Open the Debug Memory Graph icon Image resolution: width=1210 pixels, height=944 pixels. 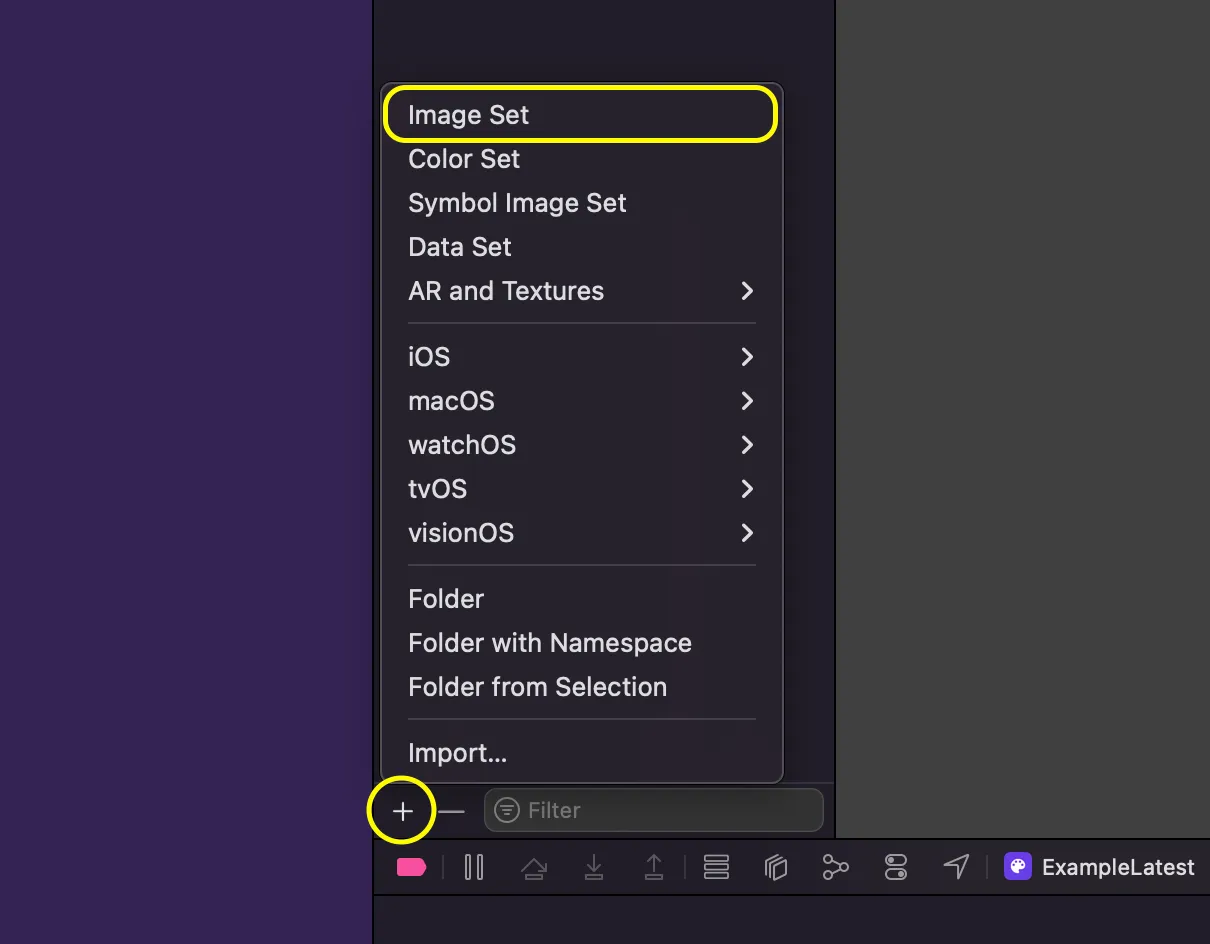click(835, 867)
